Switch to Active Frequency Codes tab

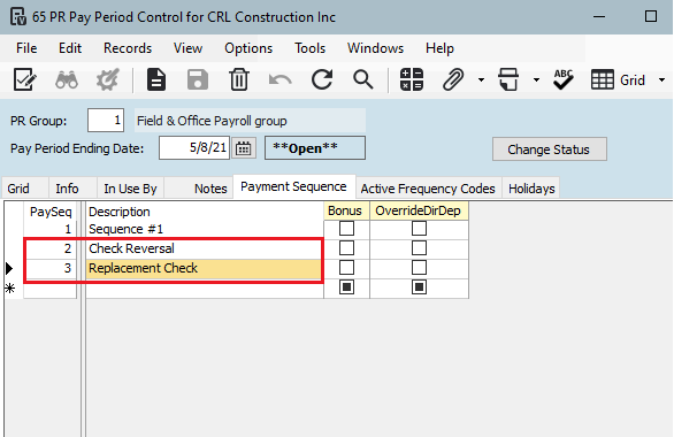[428, 188]
